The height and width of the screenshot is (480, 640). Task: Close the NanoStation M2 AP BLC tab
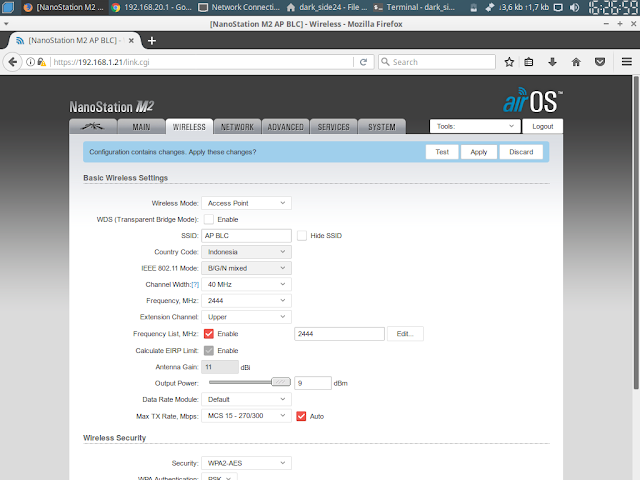131,40
